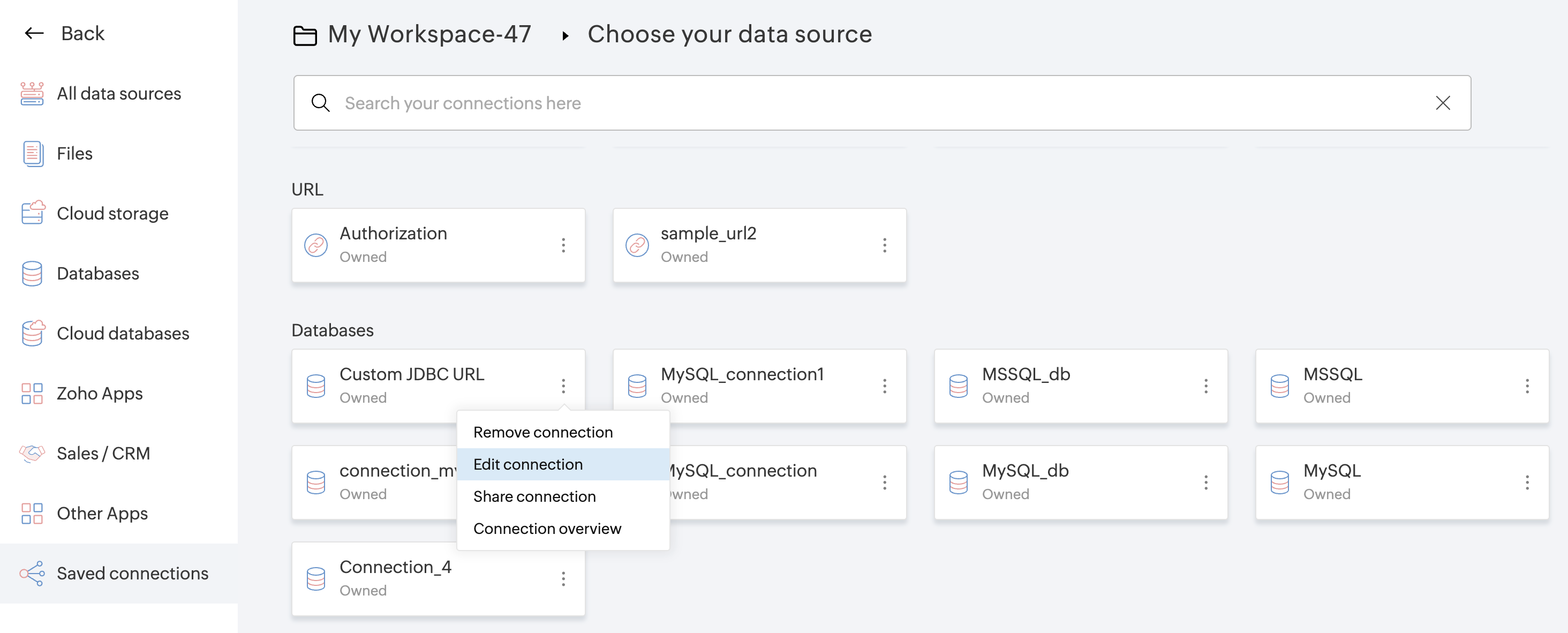
Task: Open the Sales / CRM category
Action: click(103, 454)
